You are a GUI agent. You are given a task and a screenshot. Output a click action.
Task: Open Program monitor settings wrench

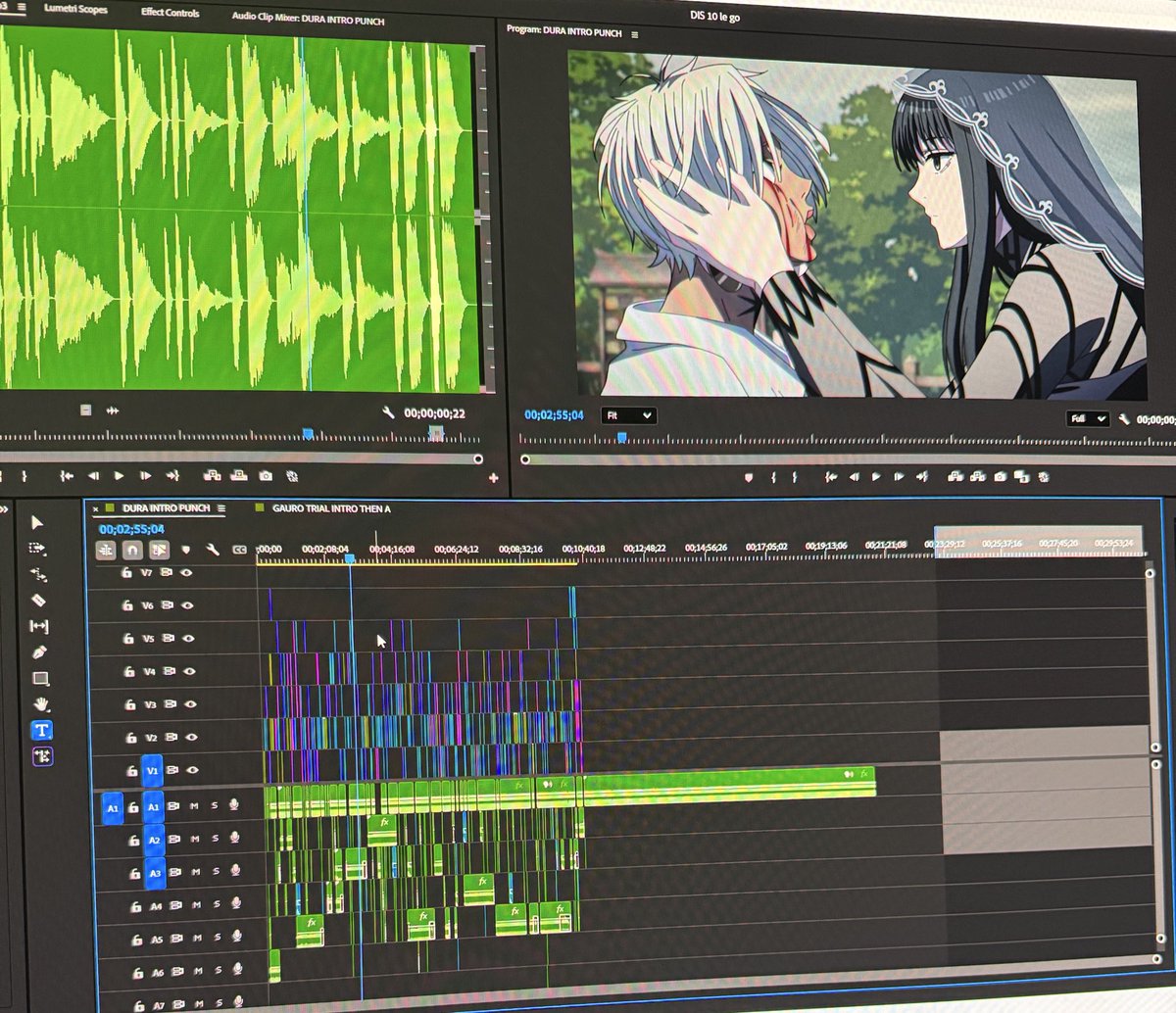coord(1124,419)
